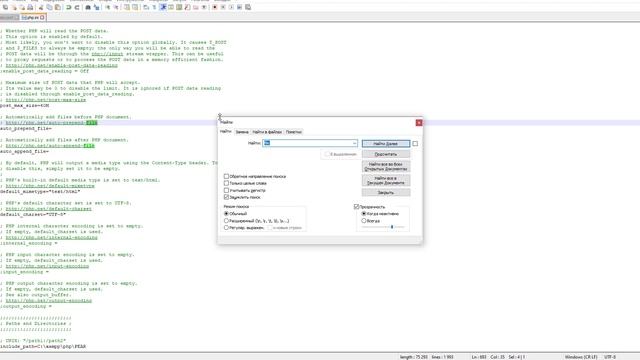Image resolution: width=640 pixels, height=360 pixels.
Task: Click 'post_max_size=40M' line in editor
Action: [24, 105]
